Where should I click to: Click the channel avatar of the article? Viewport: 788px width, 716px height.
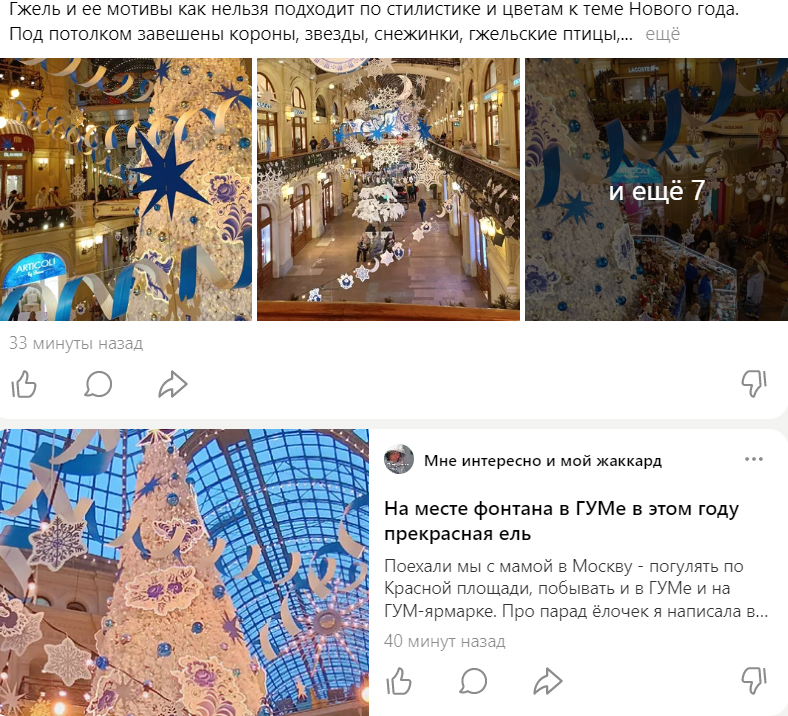[x=399, y=459]
